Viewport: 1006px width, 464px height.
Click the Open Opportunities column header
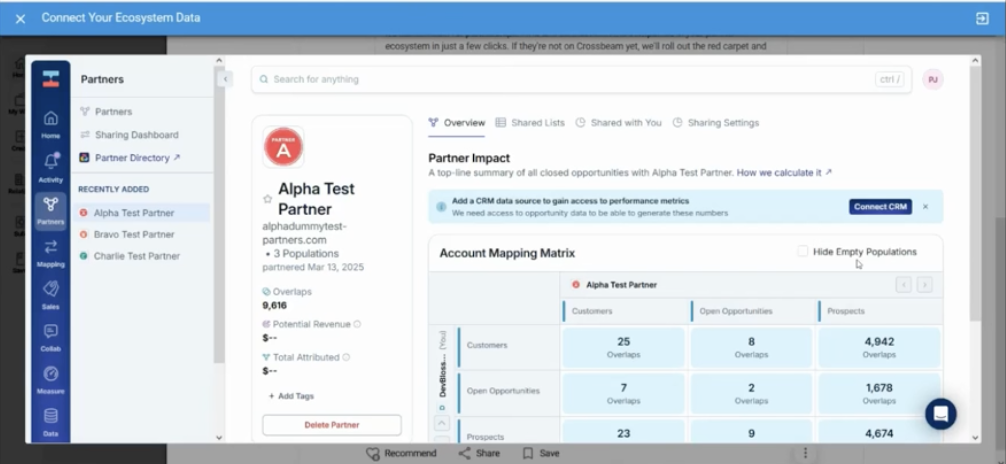tap(735, 311)
